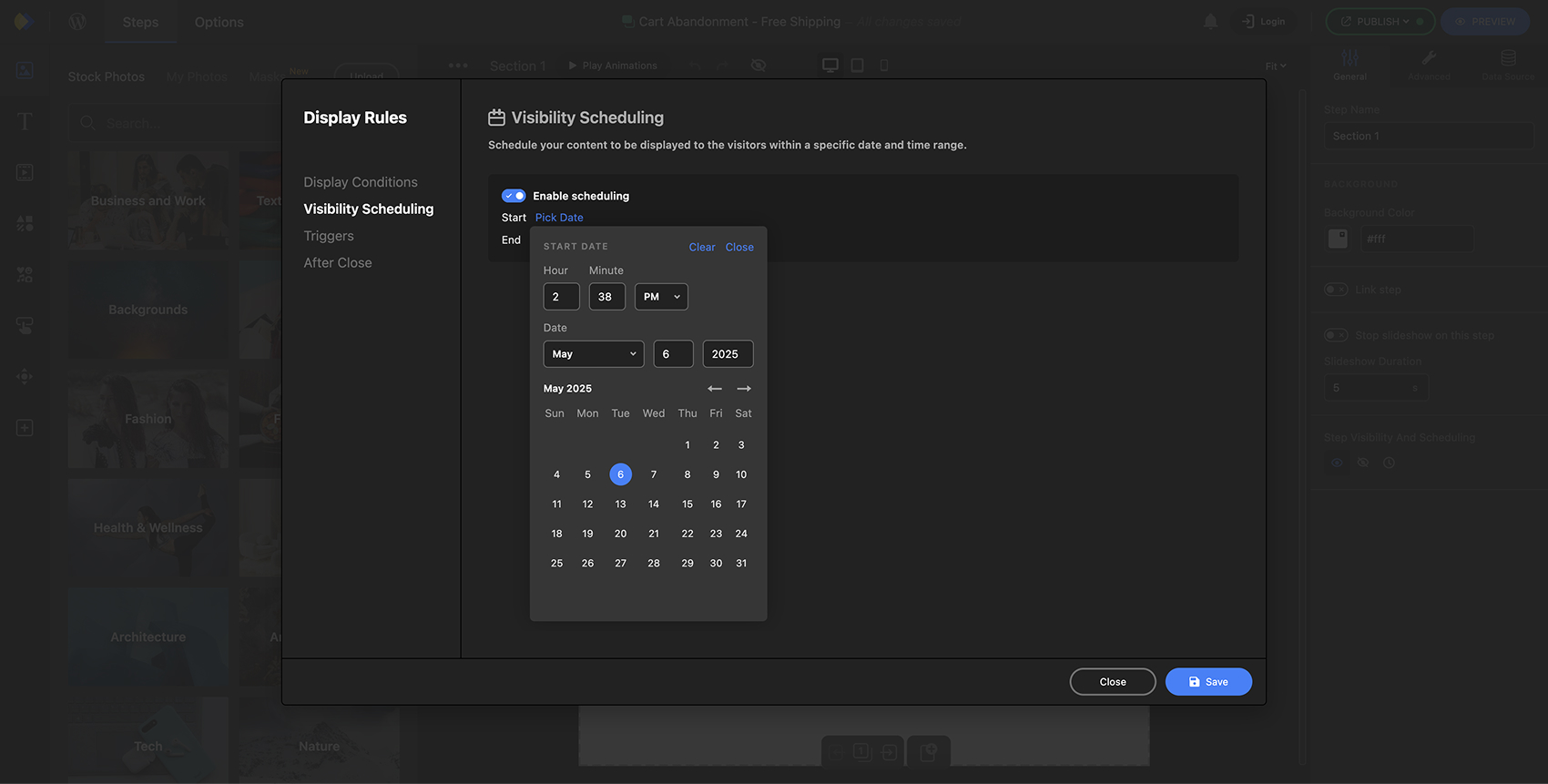Select May 20 in the calendar
1548x784 pixels.
[620, 534]
